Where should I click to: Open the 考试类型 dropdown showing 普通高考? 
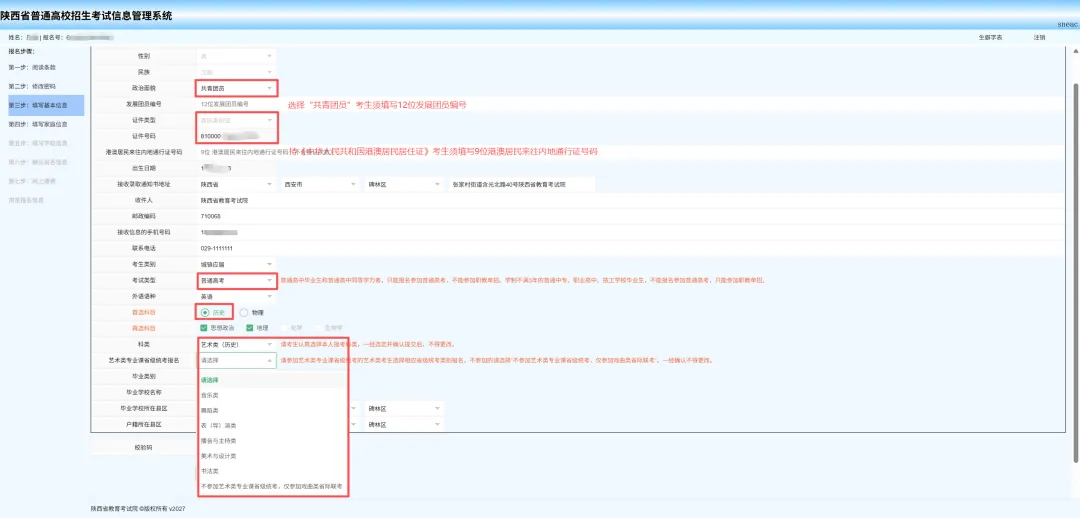236,281
